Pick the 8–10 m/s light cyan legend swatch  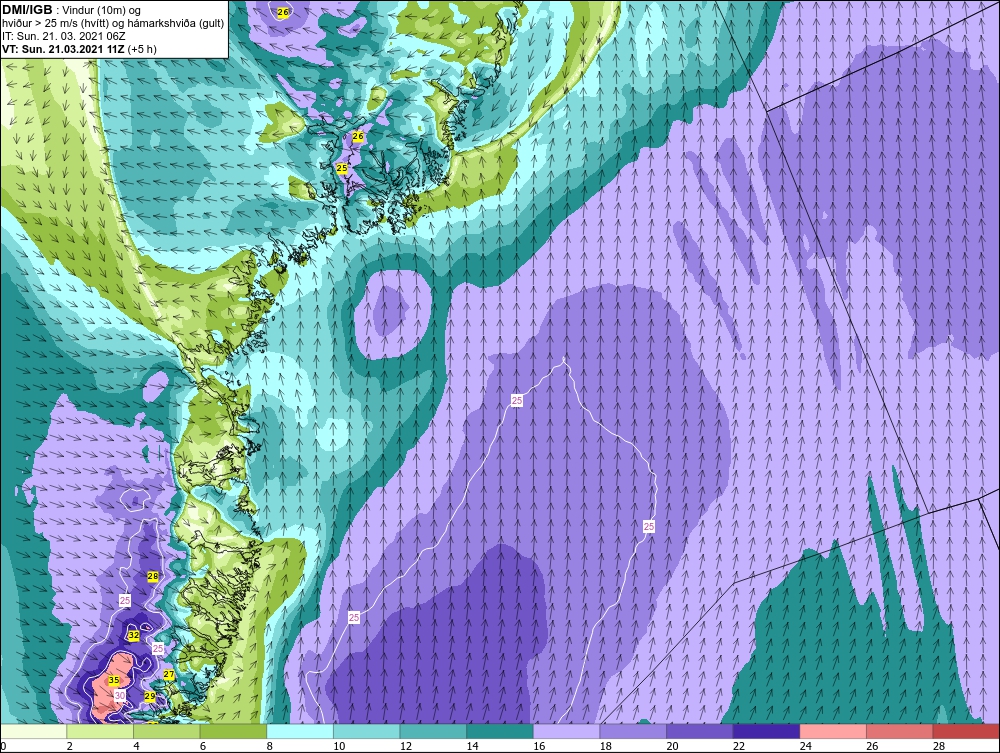pyautogui.click(x=300, y=731)
